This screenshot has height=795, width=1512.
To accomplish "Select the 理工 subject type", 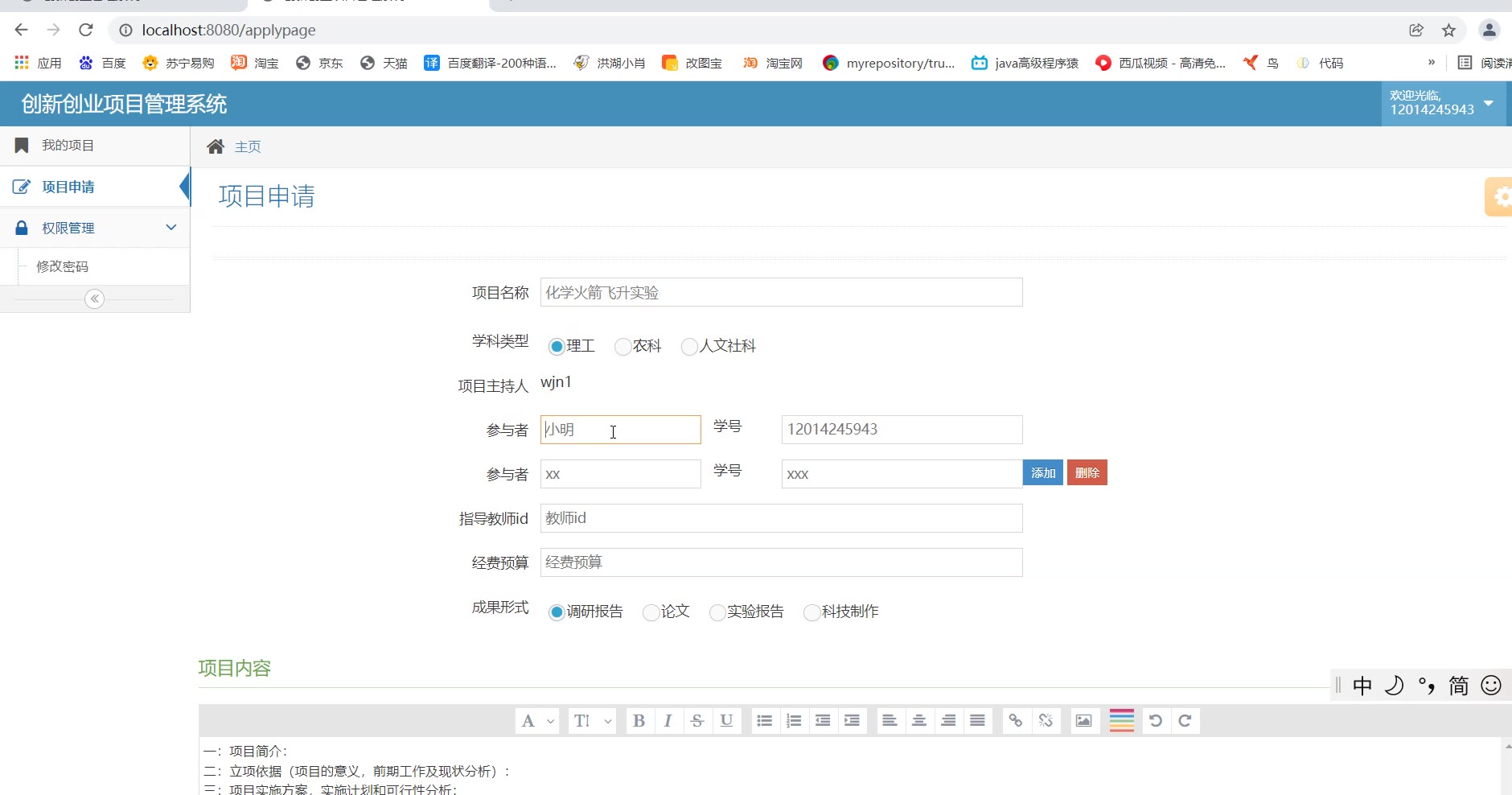I will (556, 347).
